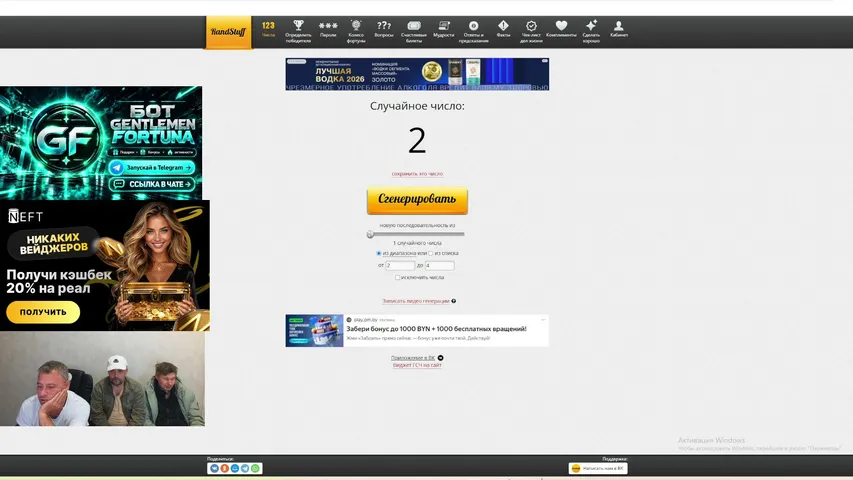This screenshot has width=853, height=480.
Task: Click the 'до' maximum value field
Action: 440,266
